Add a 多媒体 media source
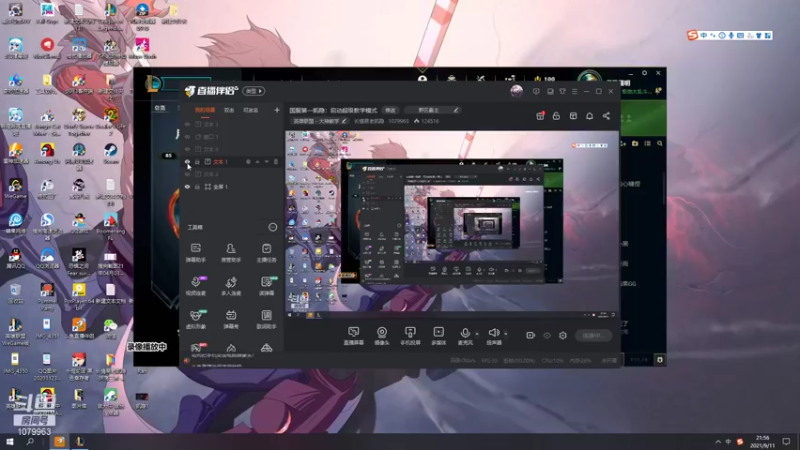 439,336
